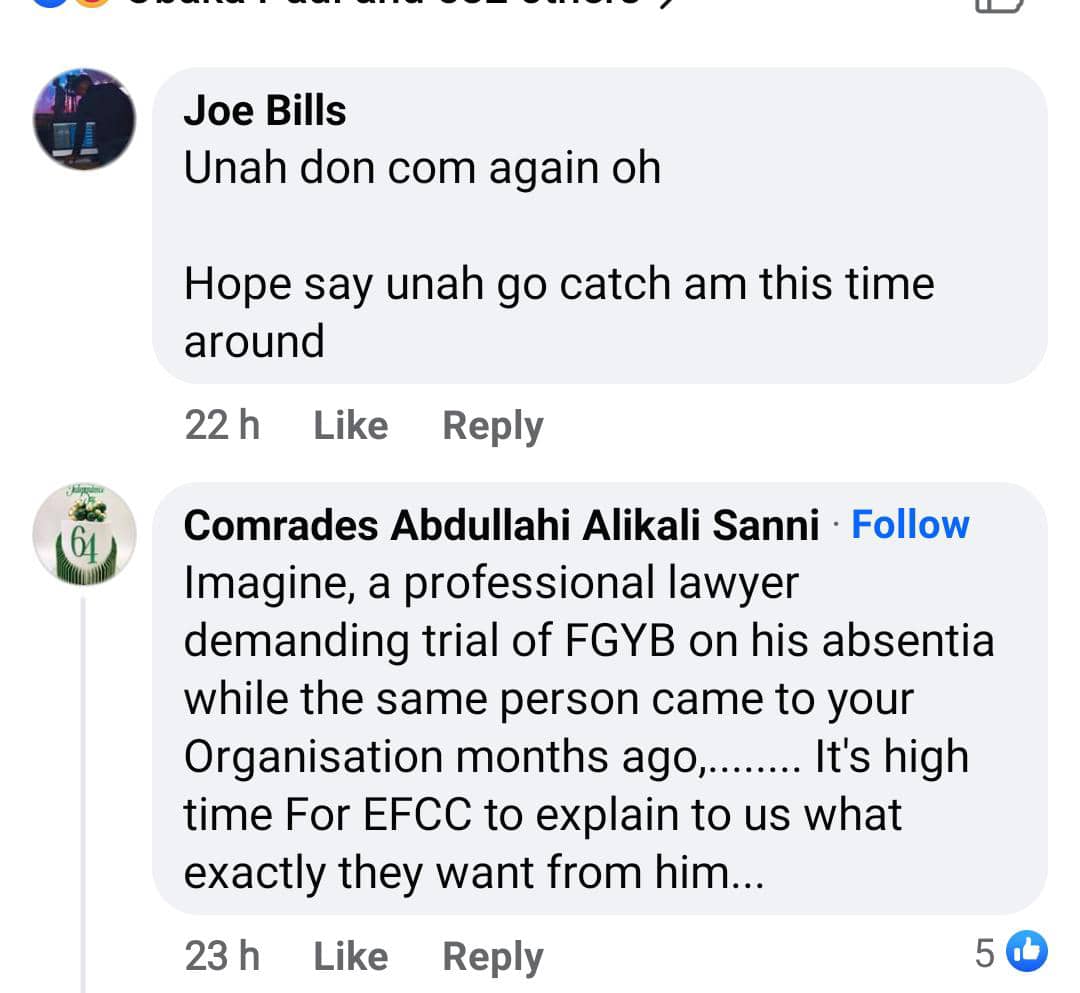Reply to Joe Bills' comment
Image resolution: width=1080 pixels, height=993 pixels.
[x=492, y=426]
